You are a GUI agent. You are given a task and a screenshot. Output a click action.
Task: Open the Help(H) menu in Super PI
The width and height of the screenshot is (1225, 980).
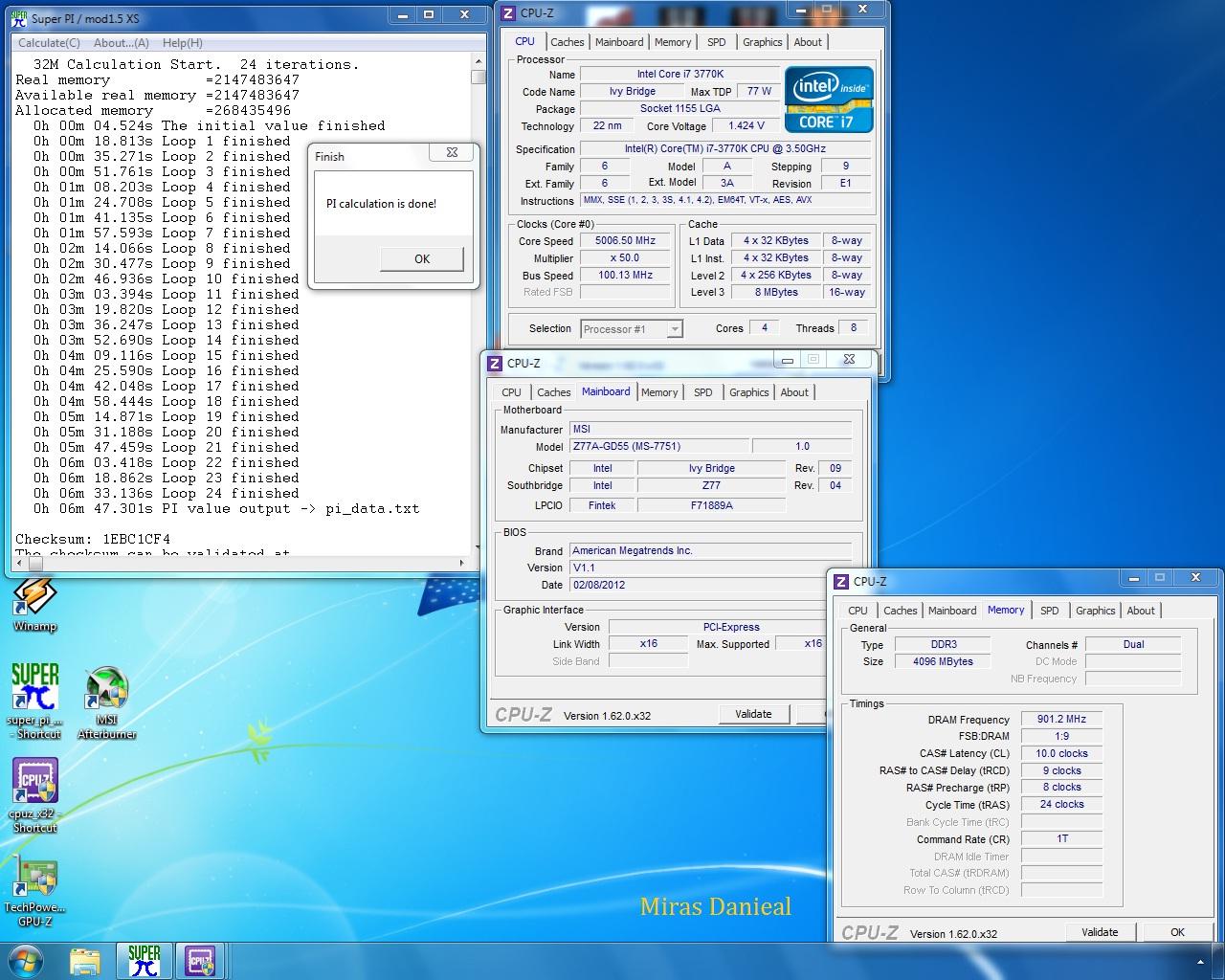183,43
